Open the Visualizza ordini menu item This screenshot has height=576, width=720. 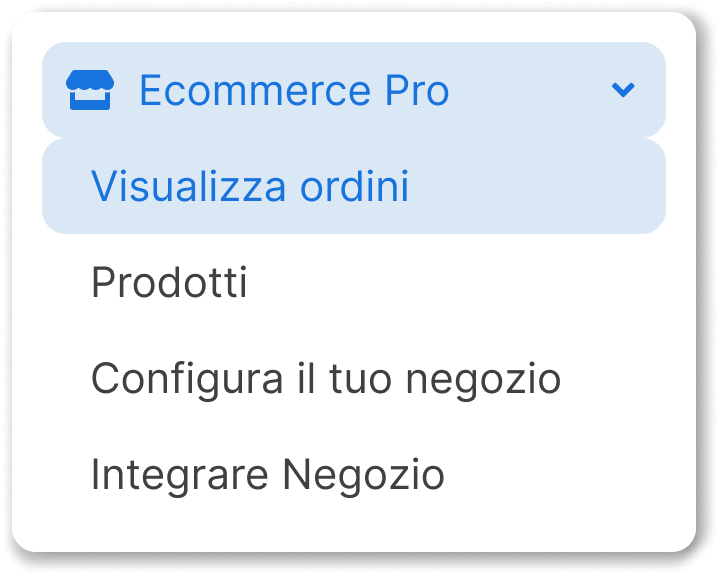click(x=354, y=186)
